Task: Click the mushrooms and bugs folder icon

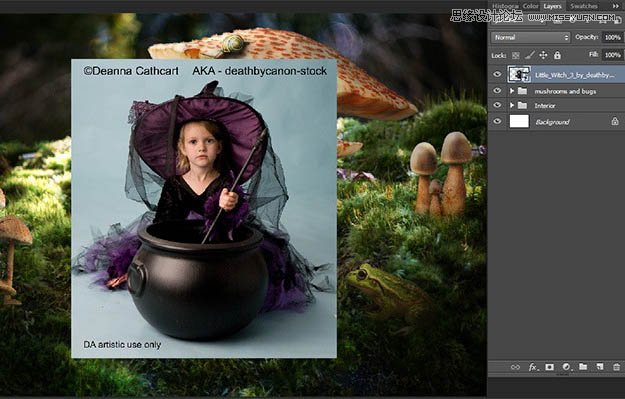Action: 522,91
